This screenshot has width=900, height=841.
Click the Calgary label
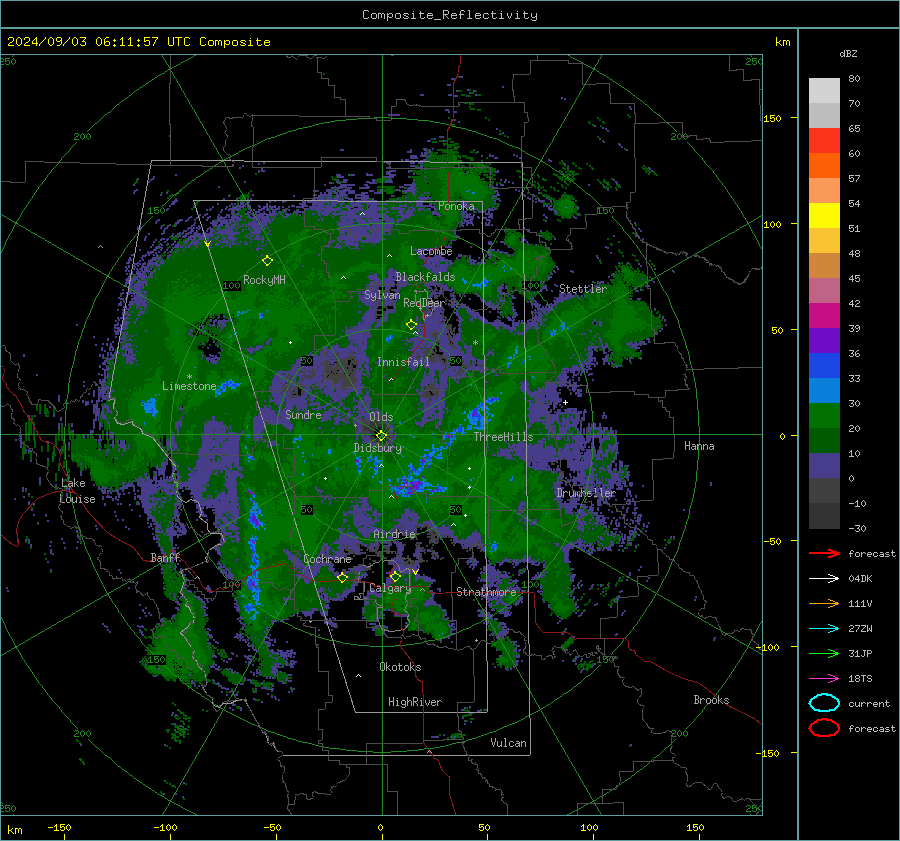pyautogui.click(x=390, y=588)
